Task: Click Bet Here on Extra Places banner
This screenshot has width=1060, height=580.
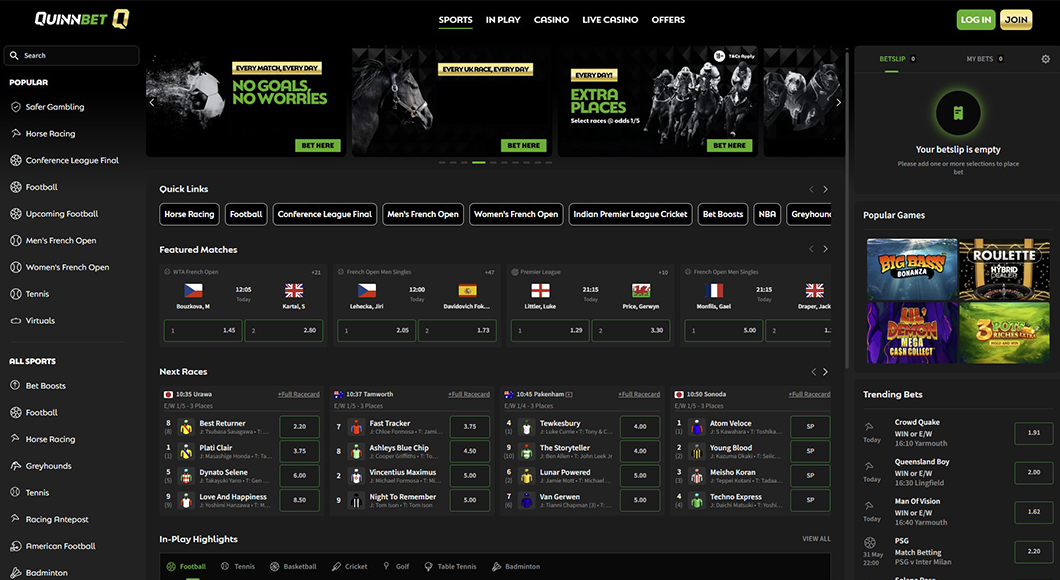Action: pyautogui.click(x=729, y=145)
